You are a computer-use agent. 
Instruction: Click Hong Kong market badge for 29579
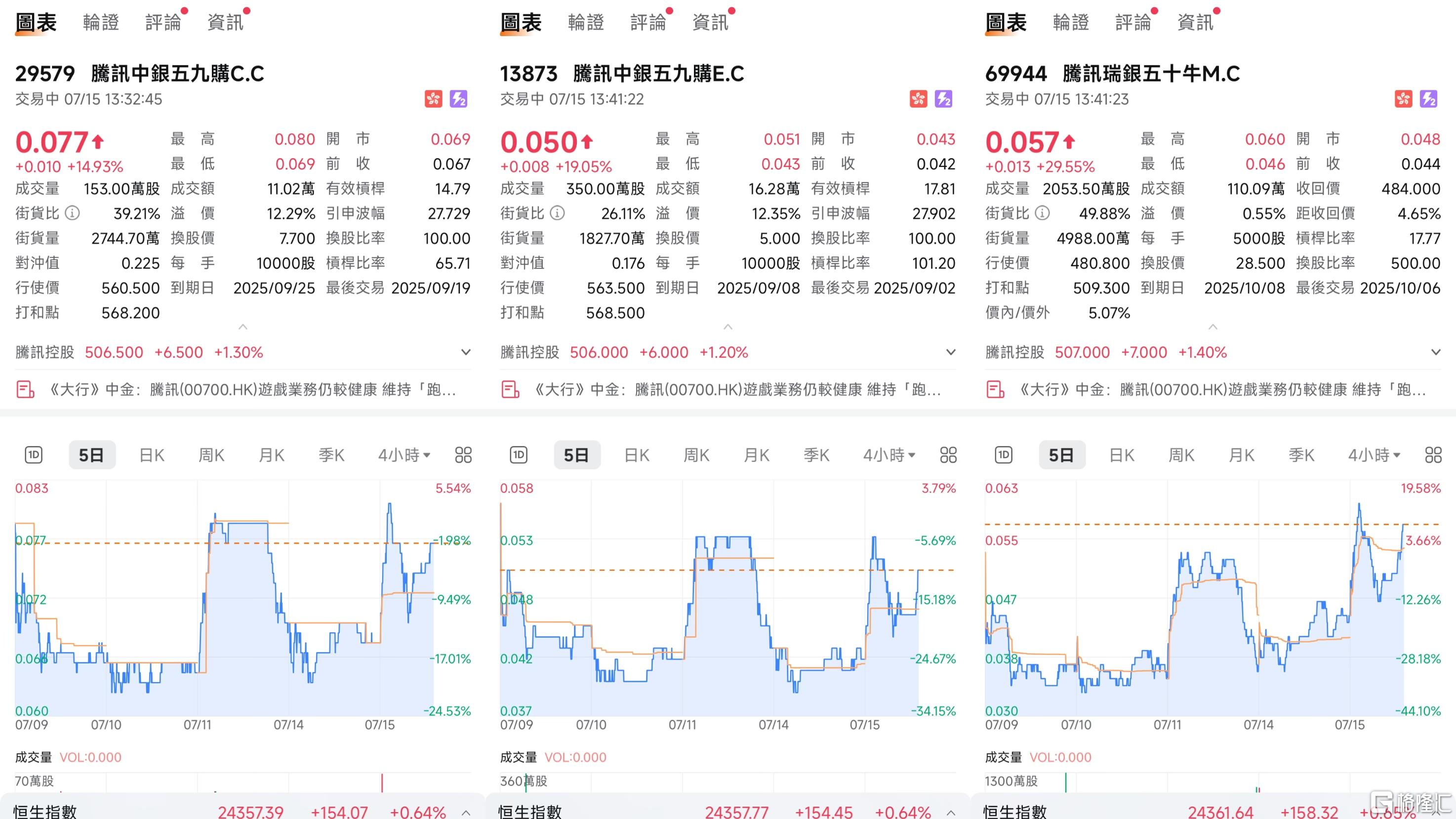434,99
